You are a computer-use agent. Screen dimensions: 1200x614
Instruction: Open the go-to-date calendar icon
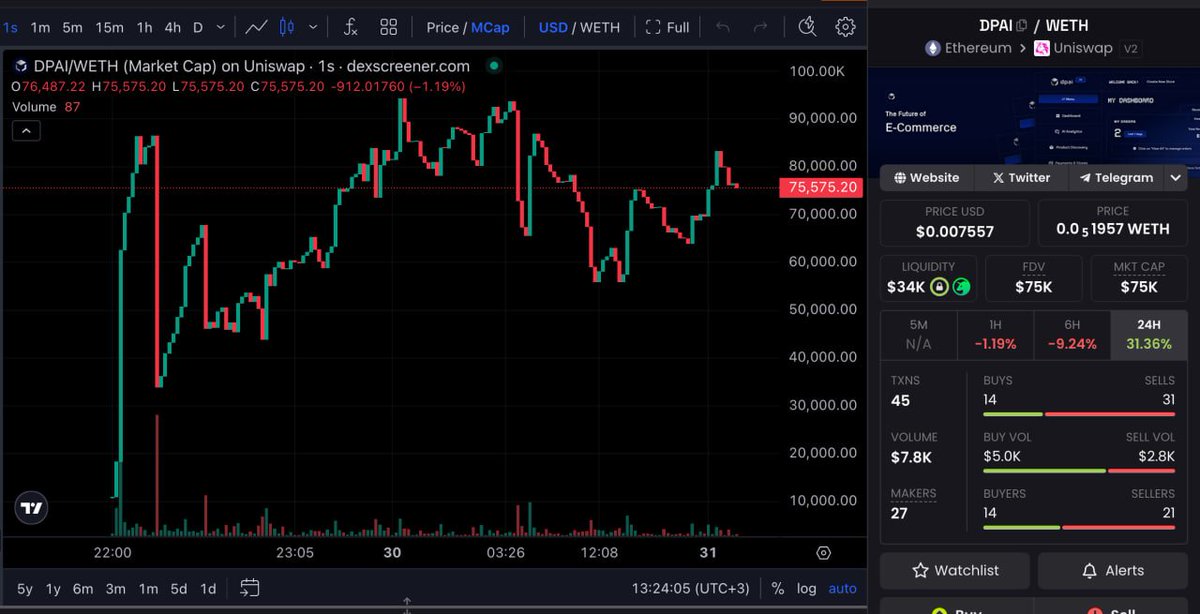tap(250, 588)
